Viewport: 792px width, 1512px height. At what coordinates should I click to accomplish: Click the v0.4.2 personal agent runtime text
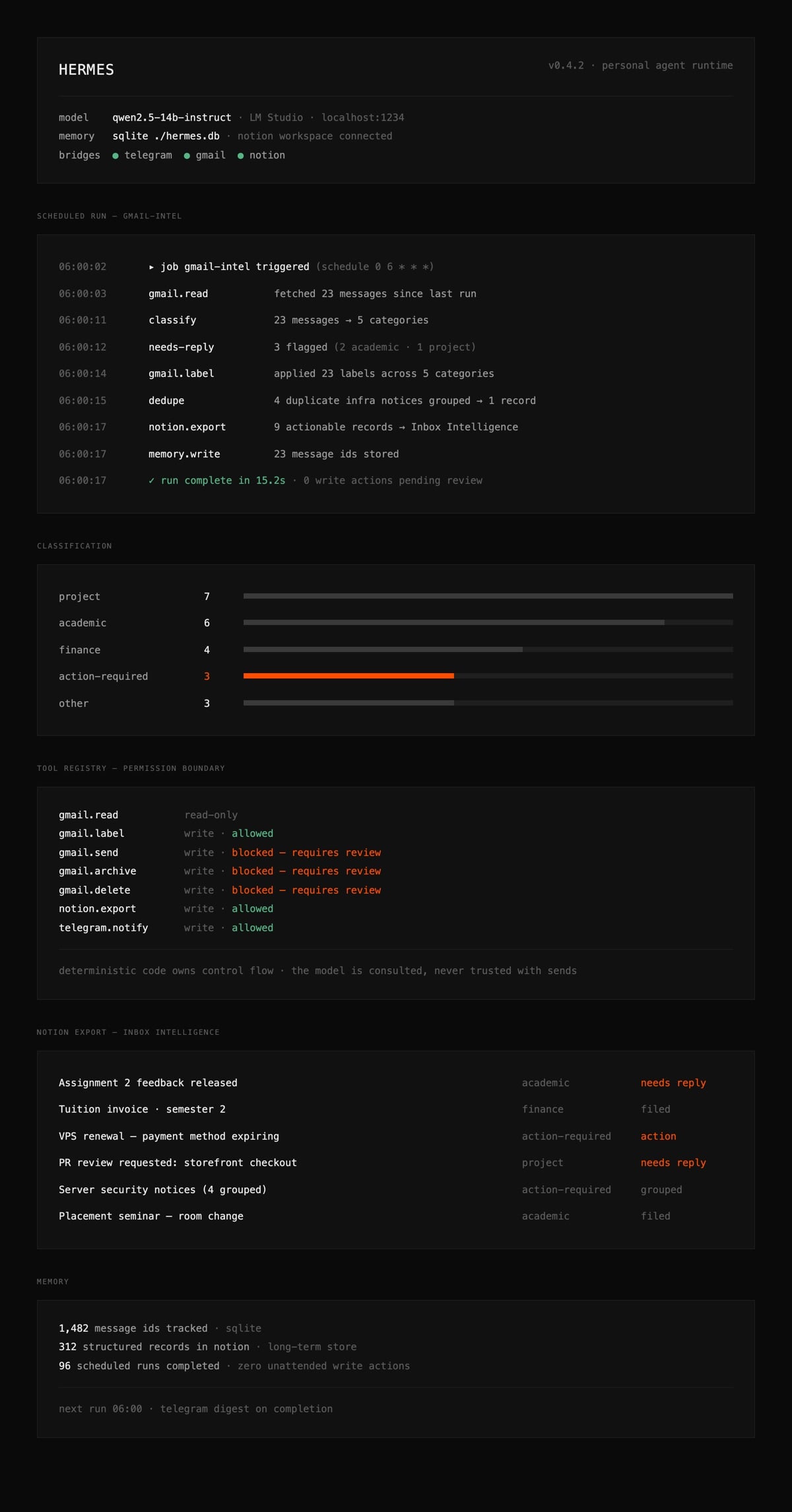(x=640, y=65)
